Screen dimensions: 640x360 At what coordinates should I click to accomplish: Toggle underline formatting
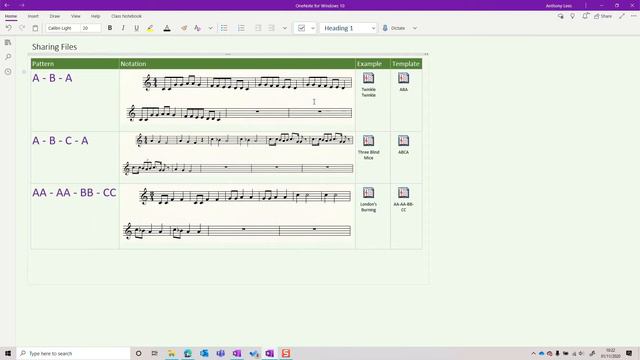(x=136, y=28)
